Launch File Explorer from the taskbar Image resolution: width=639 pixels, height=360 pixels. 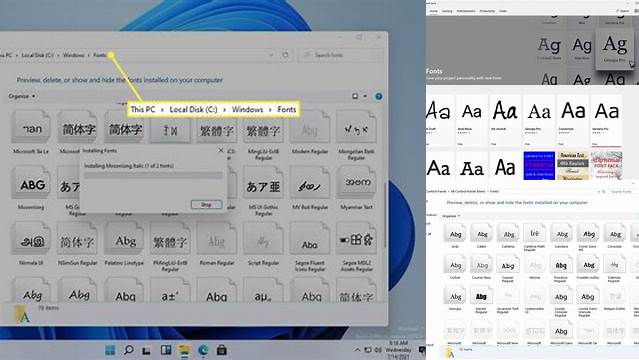click(x=184, y=350)
